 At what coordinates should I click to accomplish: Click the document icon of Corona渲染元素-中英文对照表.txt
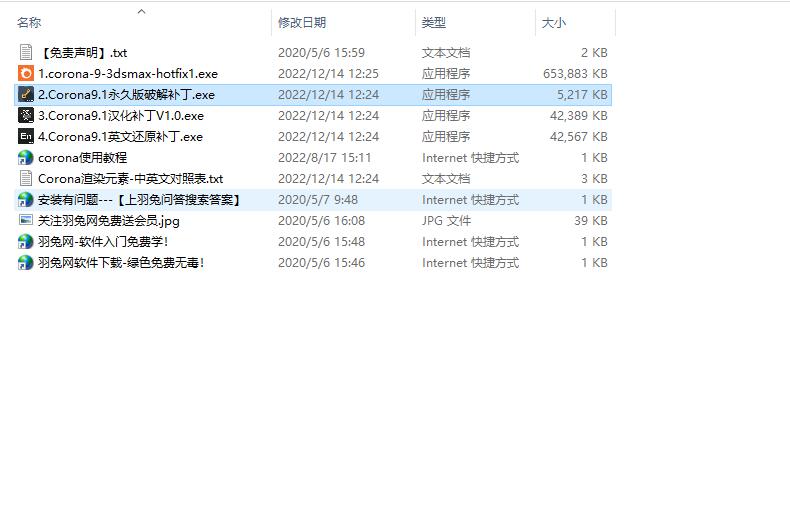point(26,178)
